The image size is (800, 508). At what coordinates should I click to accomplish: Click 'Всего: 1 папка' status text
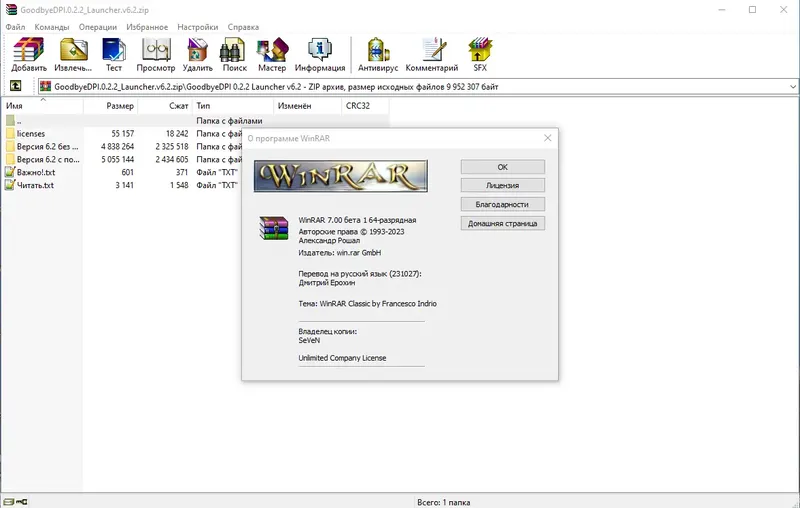click(443, 502)
